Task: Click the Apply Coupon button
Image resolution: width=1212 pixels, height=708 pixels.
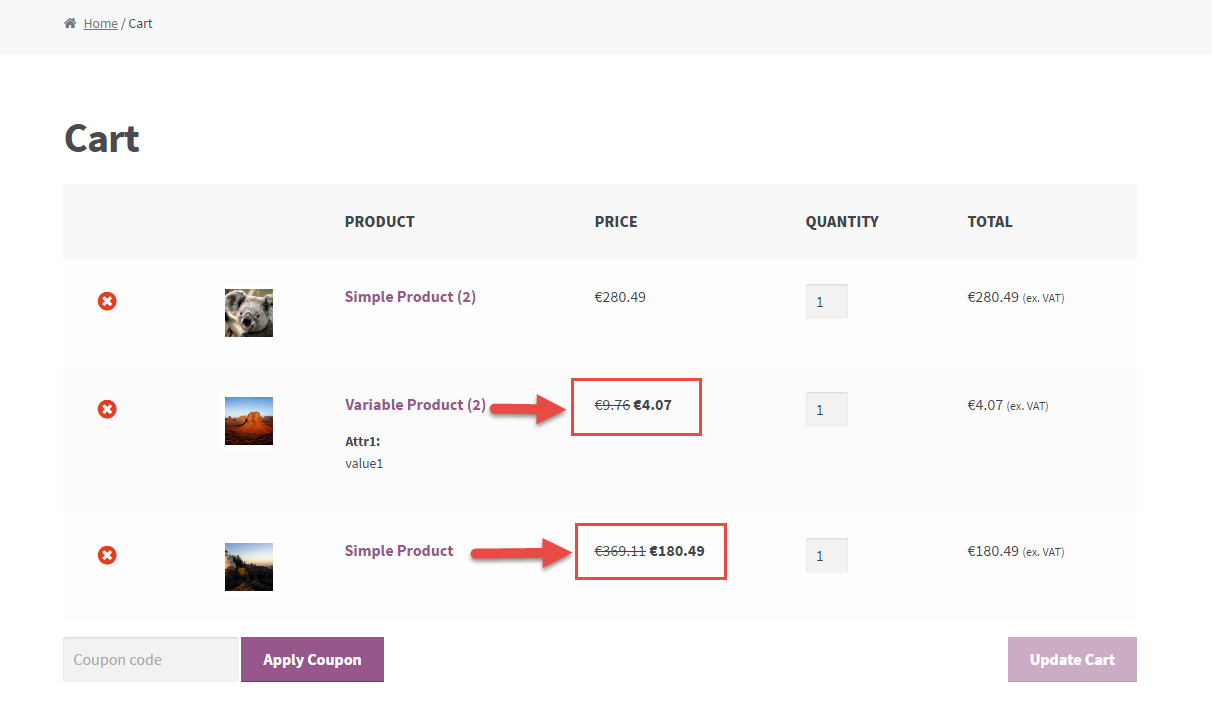Action: (312, 660)
